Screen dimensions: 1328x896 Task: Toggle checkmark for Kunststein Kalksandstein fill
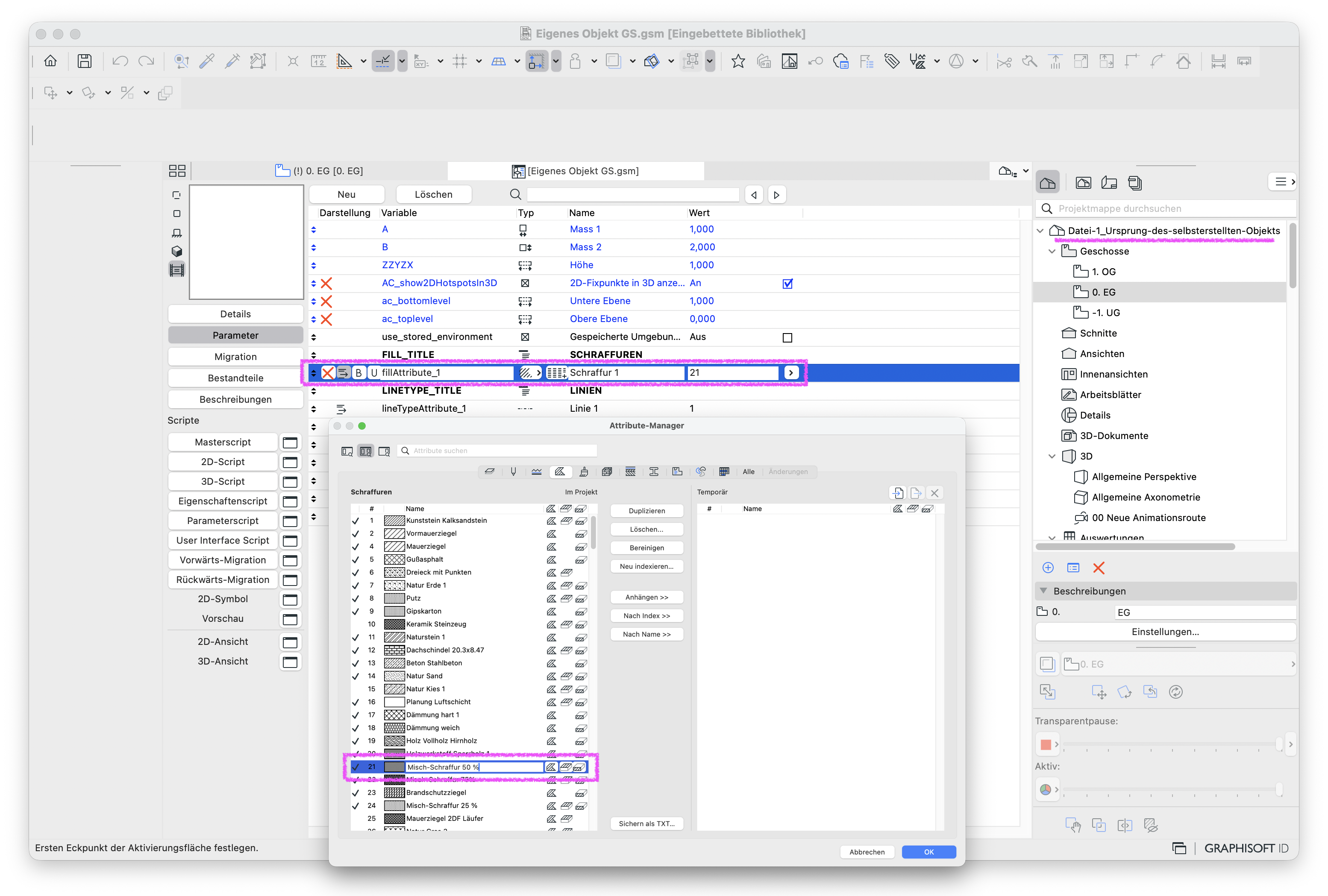(356, 521)
